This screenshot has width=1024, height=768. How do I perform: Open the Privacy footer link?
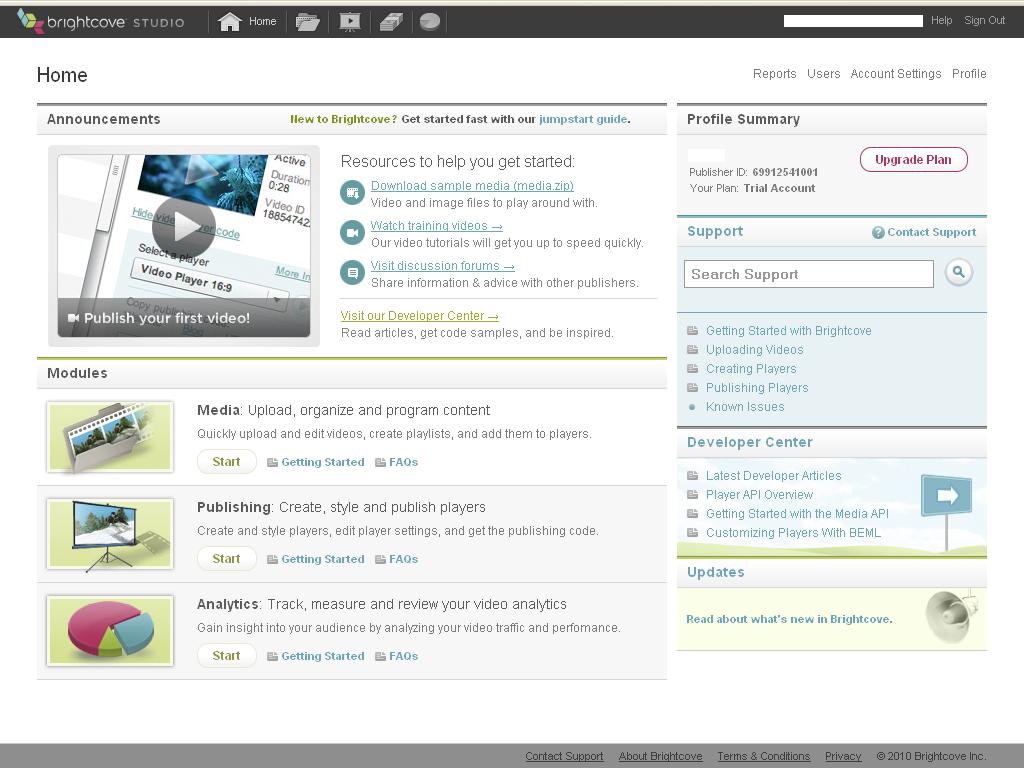pos(843,756)
